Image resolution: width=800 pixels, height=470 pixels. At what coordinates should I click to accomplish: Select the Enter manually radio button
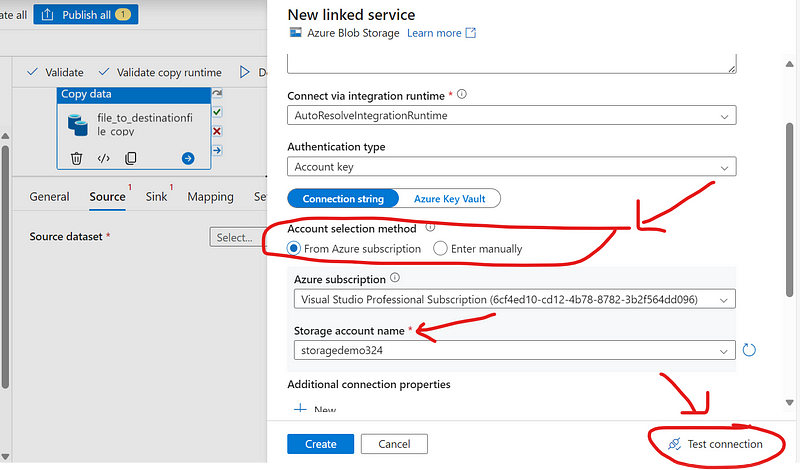pos(440,249)
